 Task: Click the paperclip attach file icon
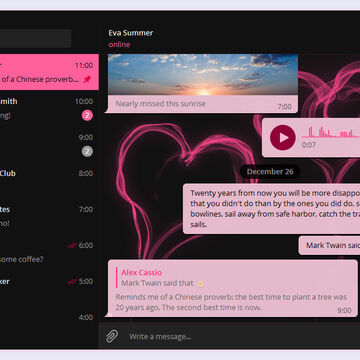[112, 336]
